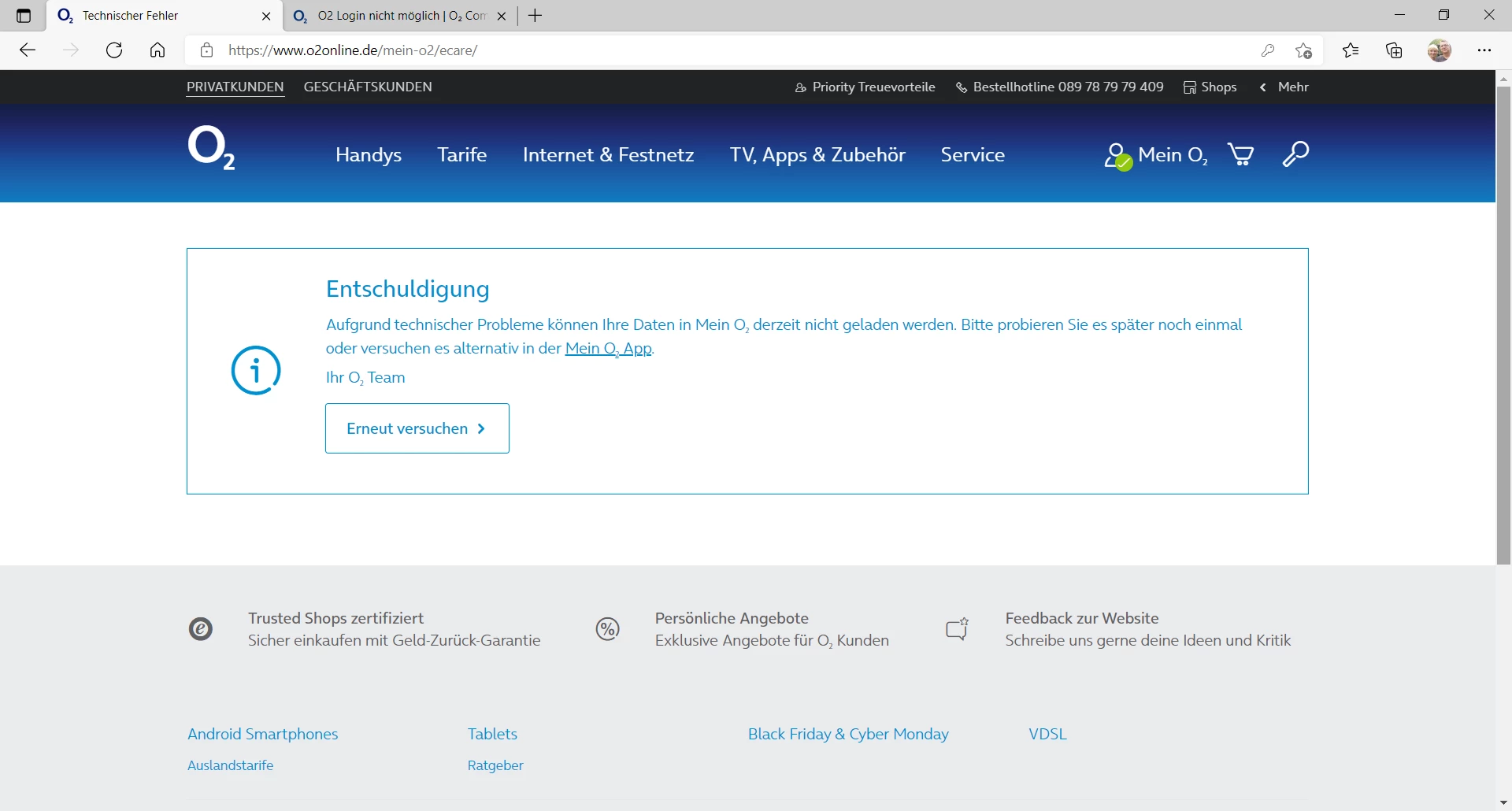Viewport: 1512px width, 811px height.
Task: Open the Handys navigation menu
Action: [x=369, y=155]
